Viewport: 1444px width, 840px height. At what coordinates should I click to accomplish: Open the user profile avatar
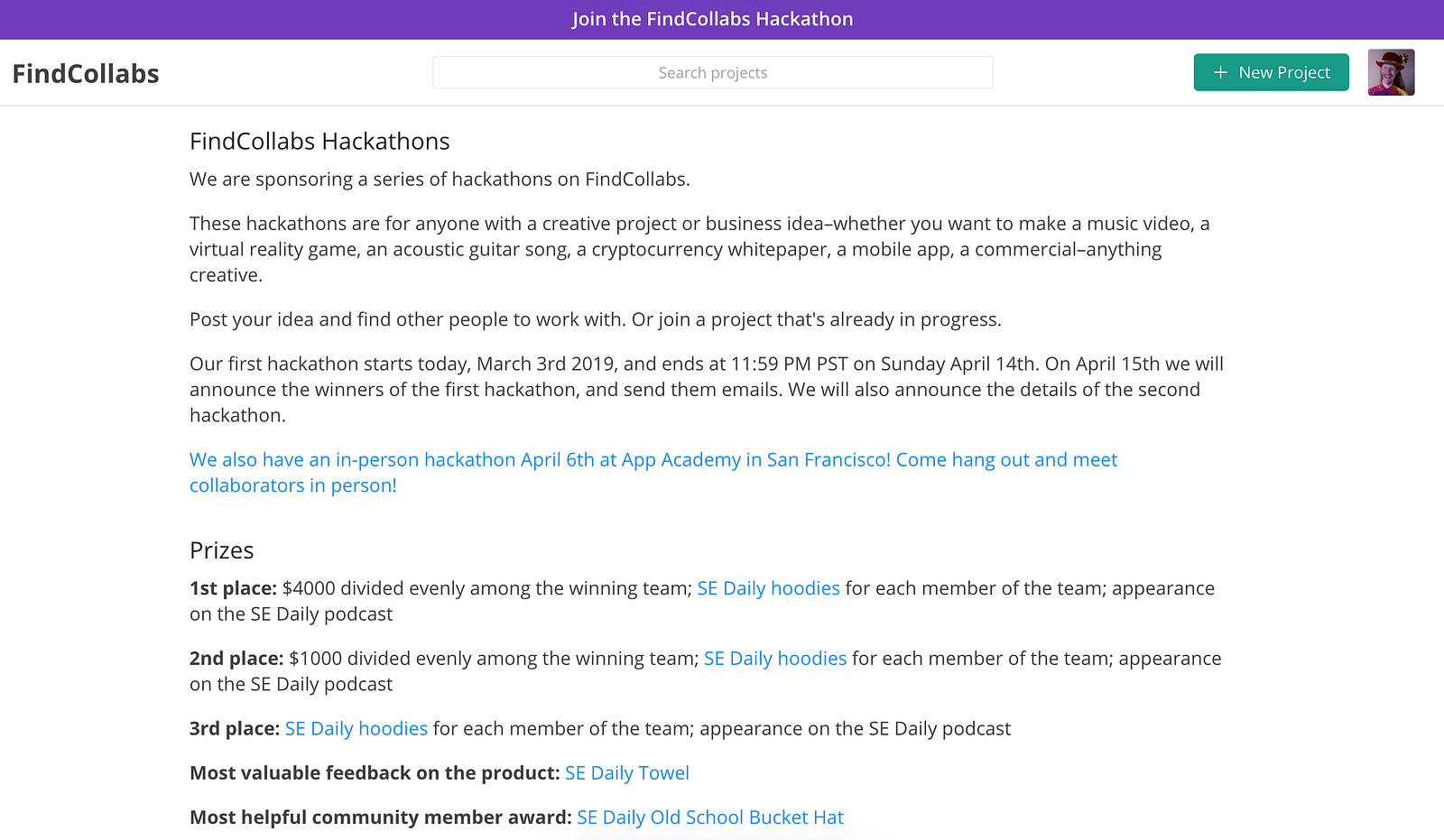(1391, 72)
